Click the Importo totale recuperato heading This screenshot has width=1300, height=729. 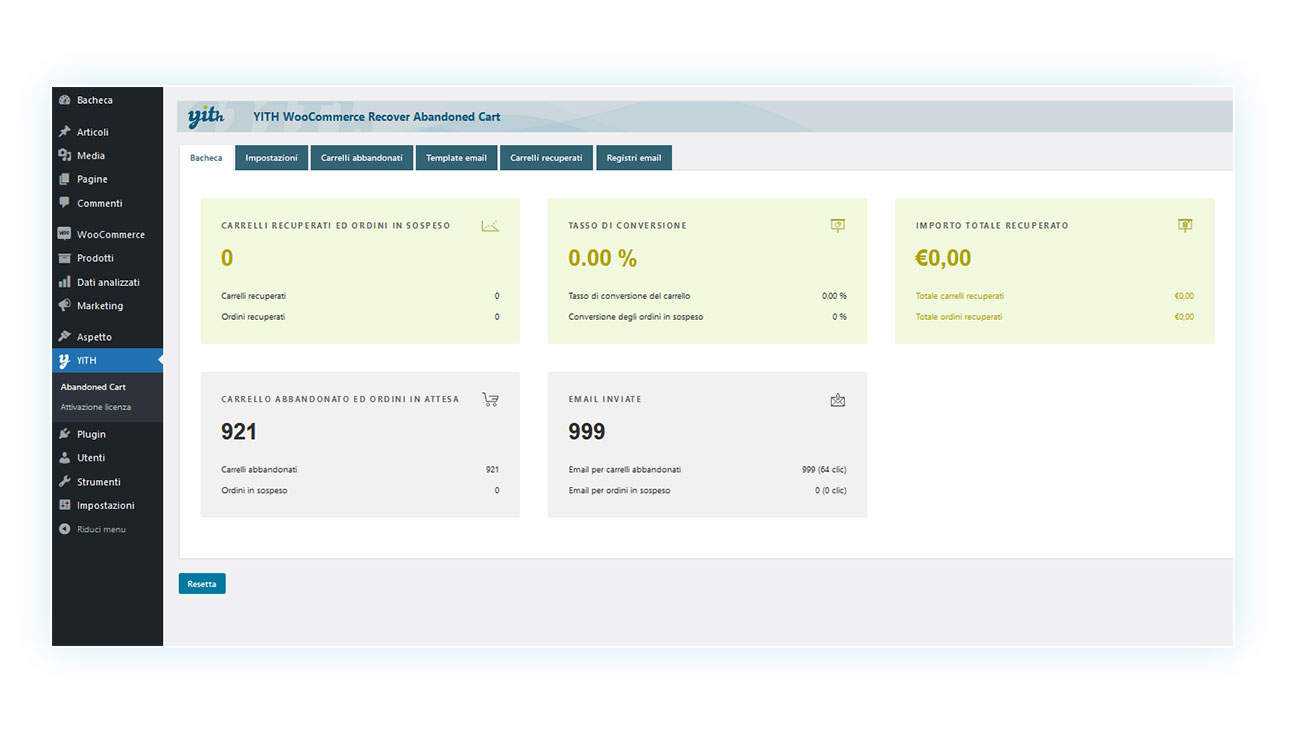(992, 226)
